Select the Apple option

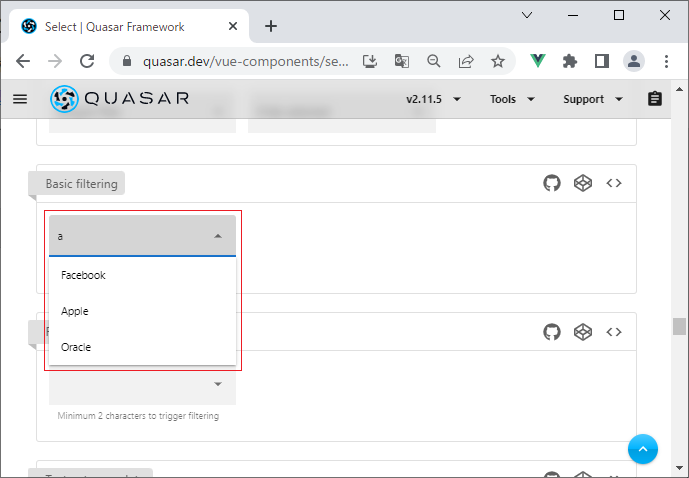click(142, 311)
